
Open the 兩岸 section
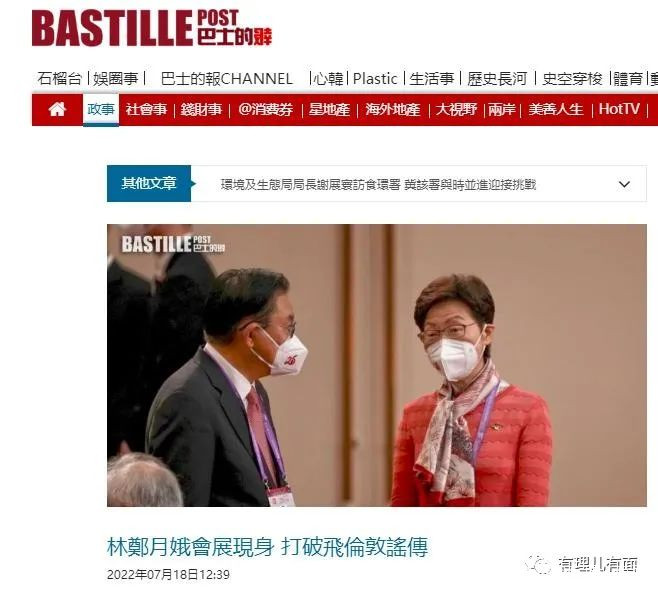502,110
